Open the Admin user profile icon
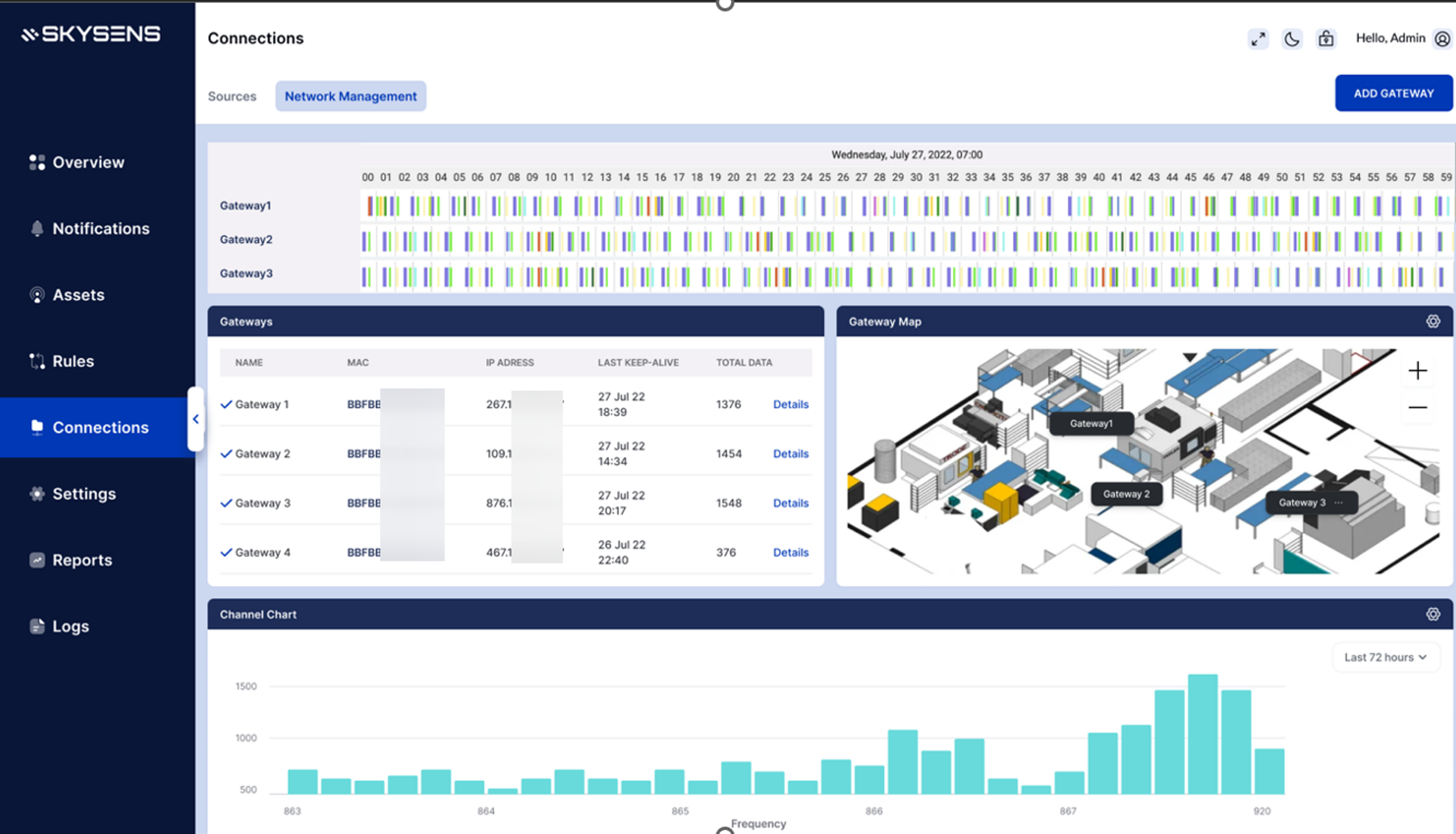 [x=1442, y=39]
